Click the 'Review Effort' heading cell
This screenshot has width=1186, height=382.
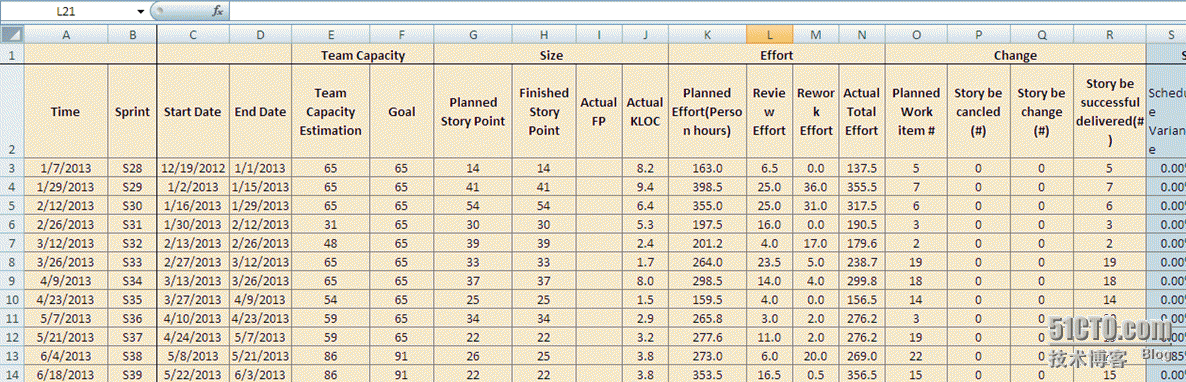[769, 112]
